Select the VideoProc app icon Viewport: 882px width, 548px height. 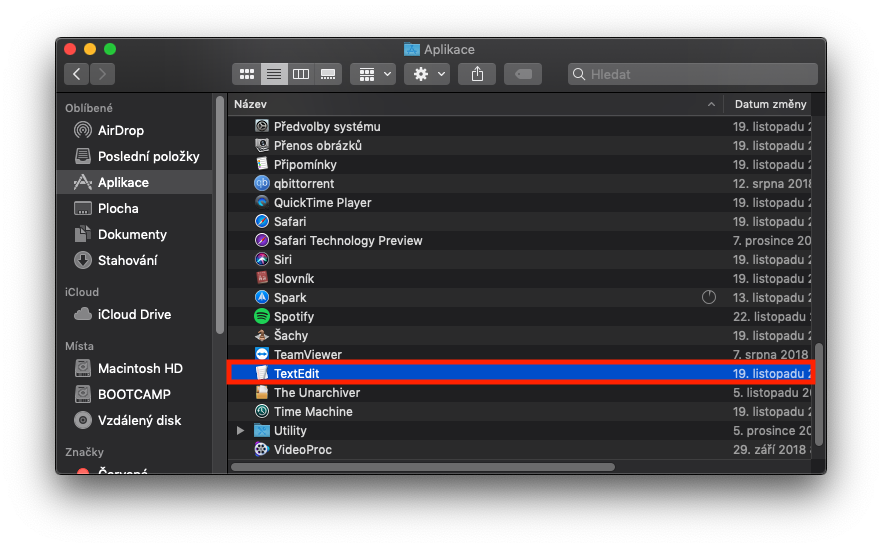click(262, 449)
